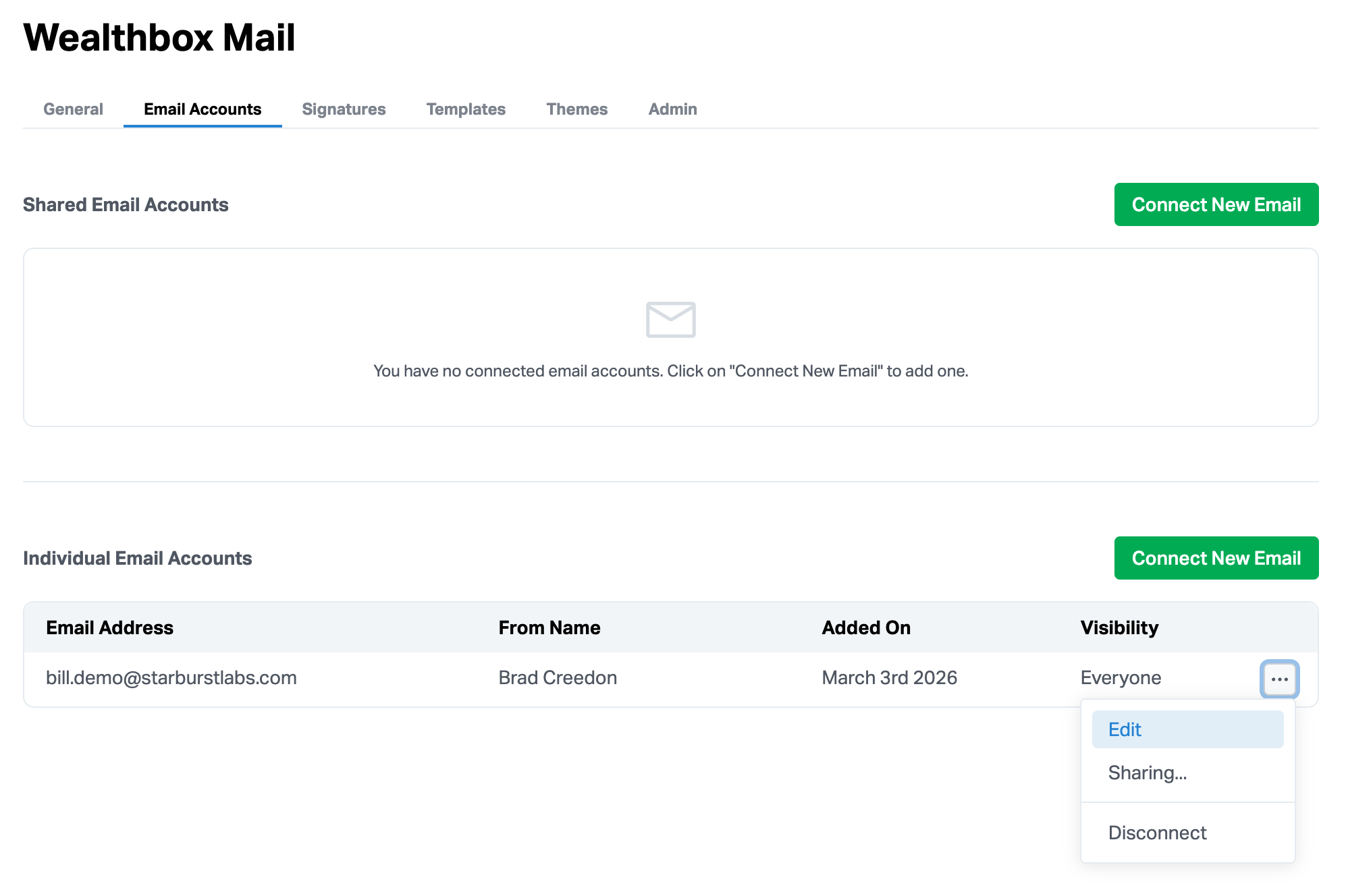Open the Templates tab
The image size is (1346, 896).
466,109
